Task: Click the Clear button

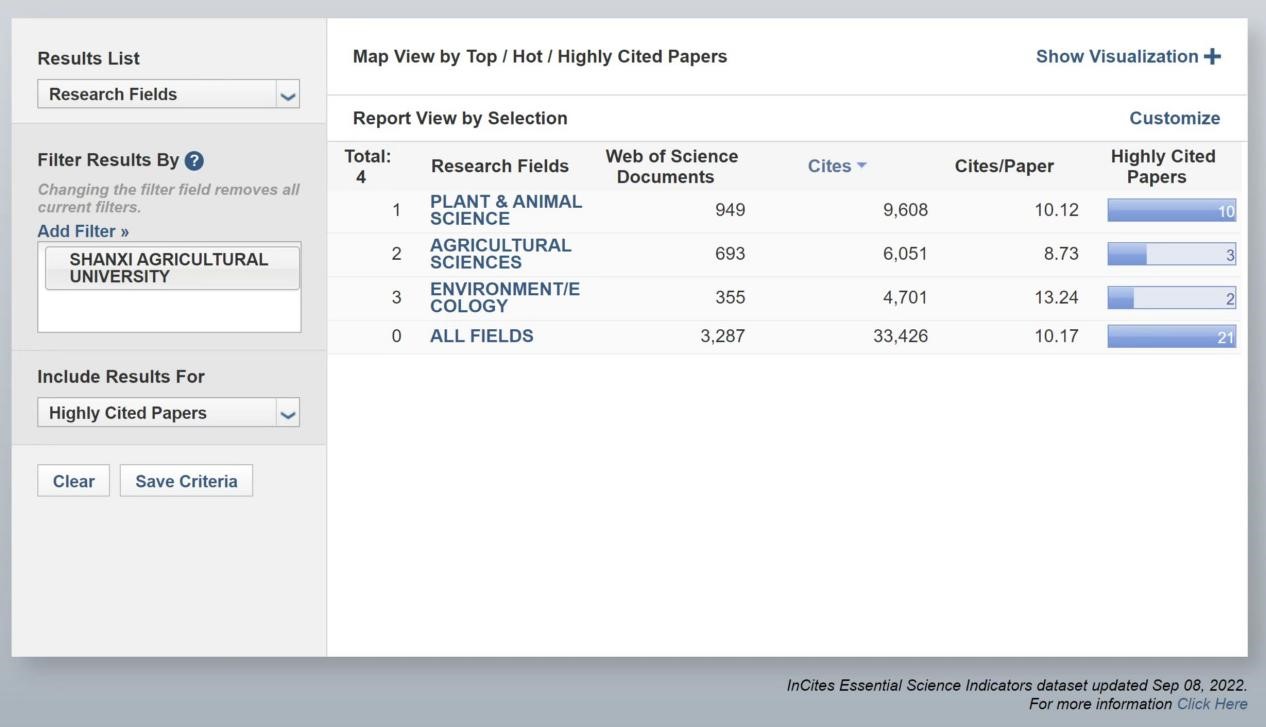Action: [x=73, y=481]
